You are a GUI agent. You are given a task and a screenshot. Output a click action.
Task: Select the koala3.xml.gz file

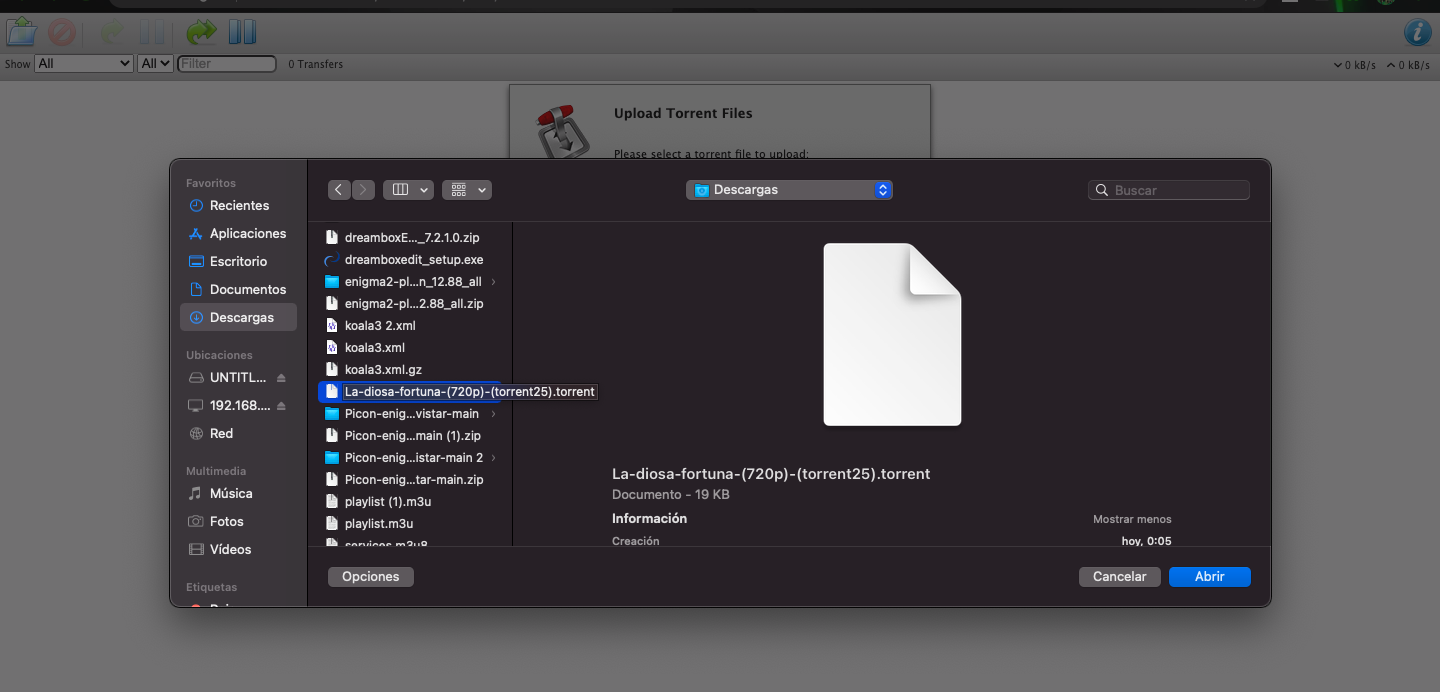click(x=383, y=370)
